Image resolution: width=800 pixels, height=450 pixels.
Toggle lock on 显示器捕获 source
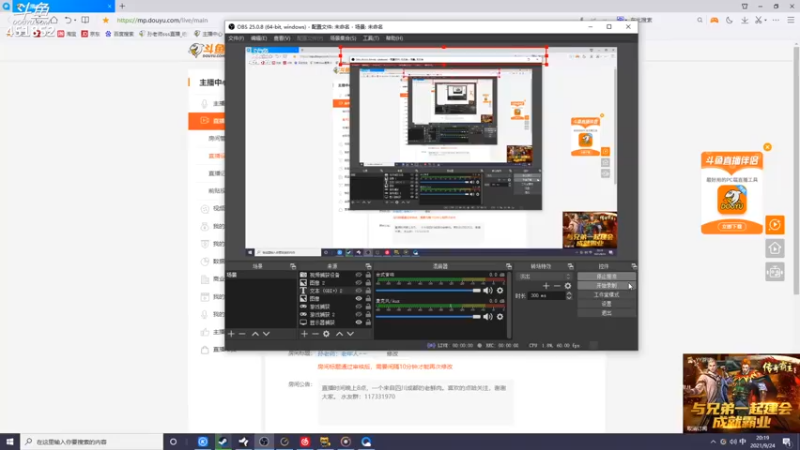pyautogui.click(x=368, y=322)
